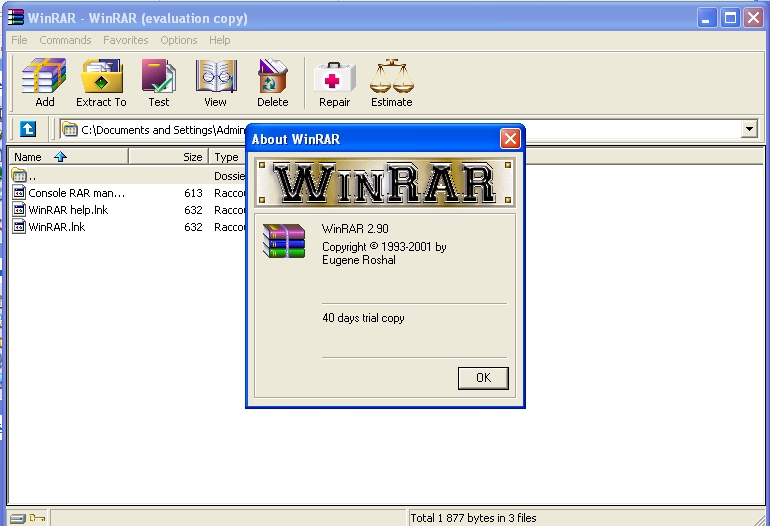The width and height of the screenshot is (770, 526).
Task: Click OK in About WinRAR dialog
Action: (483, 378)
